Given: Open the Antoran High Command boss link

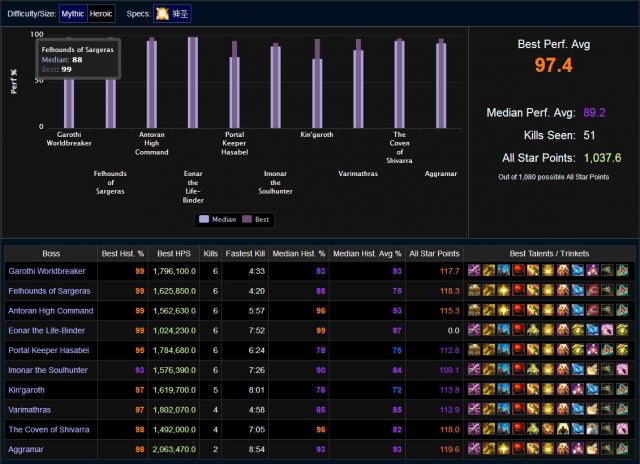Looking at the screenshot, I should point(49,311).
